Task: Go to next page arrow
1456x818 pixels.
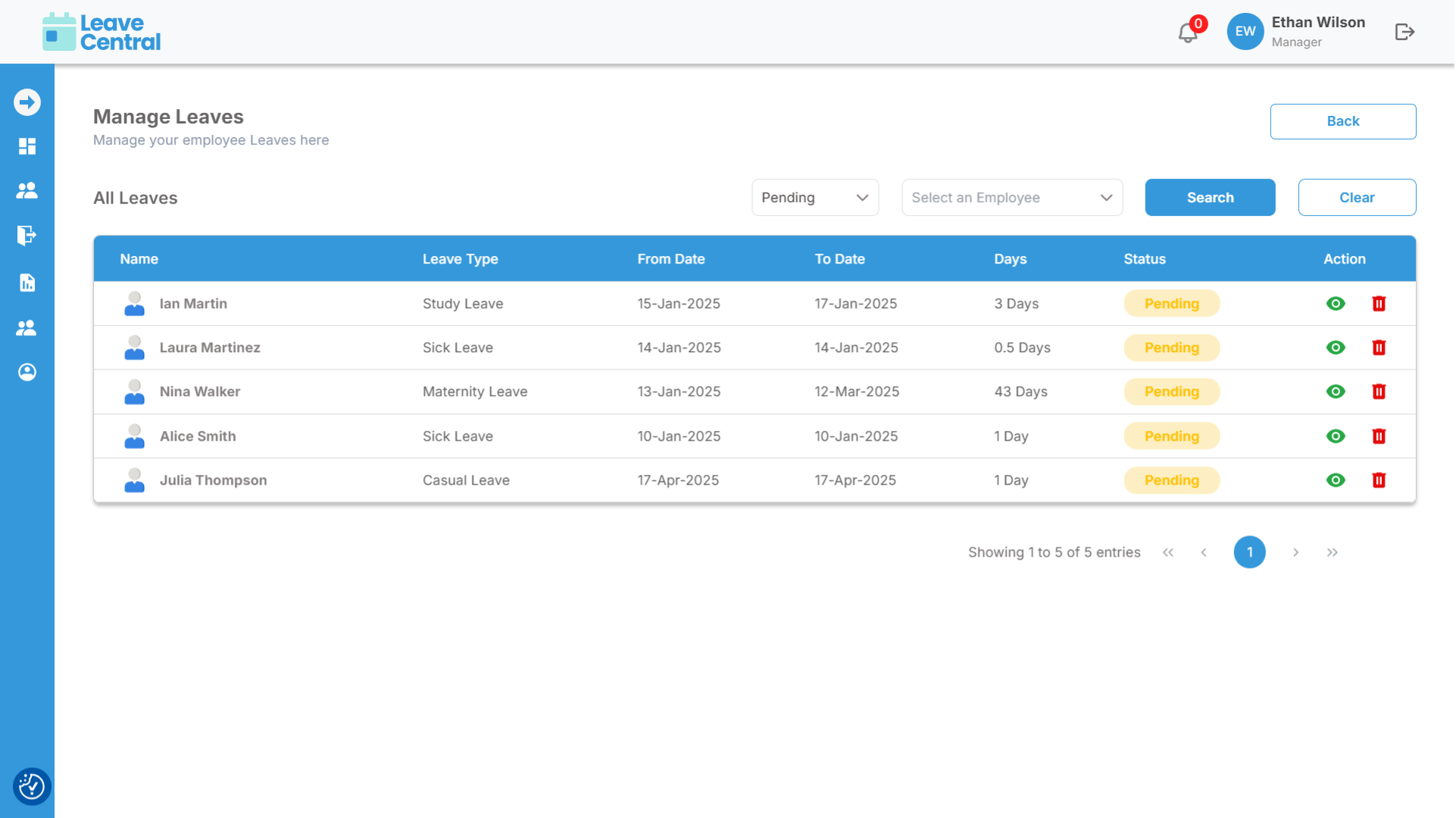Action: (x=1295, y=552)
